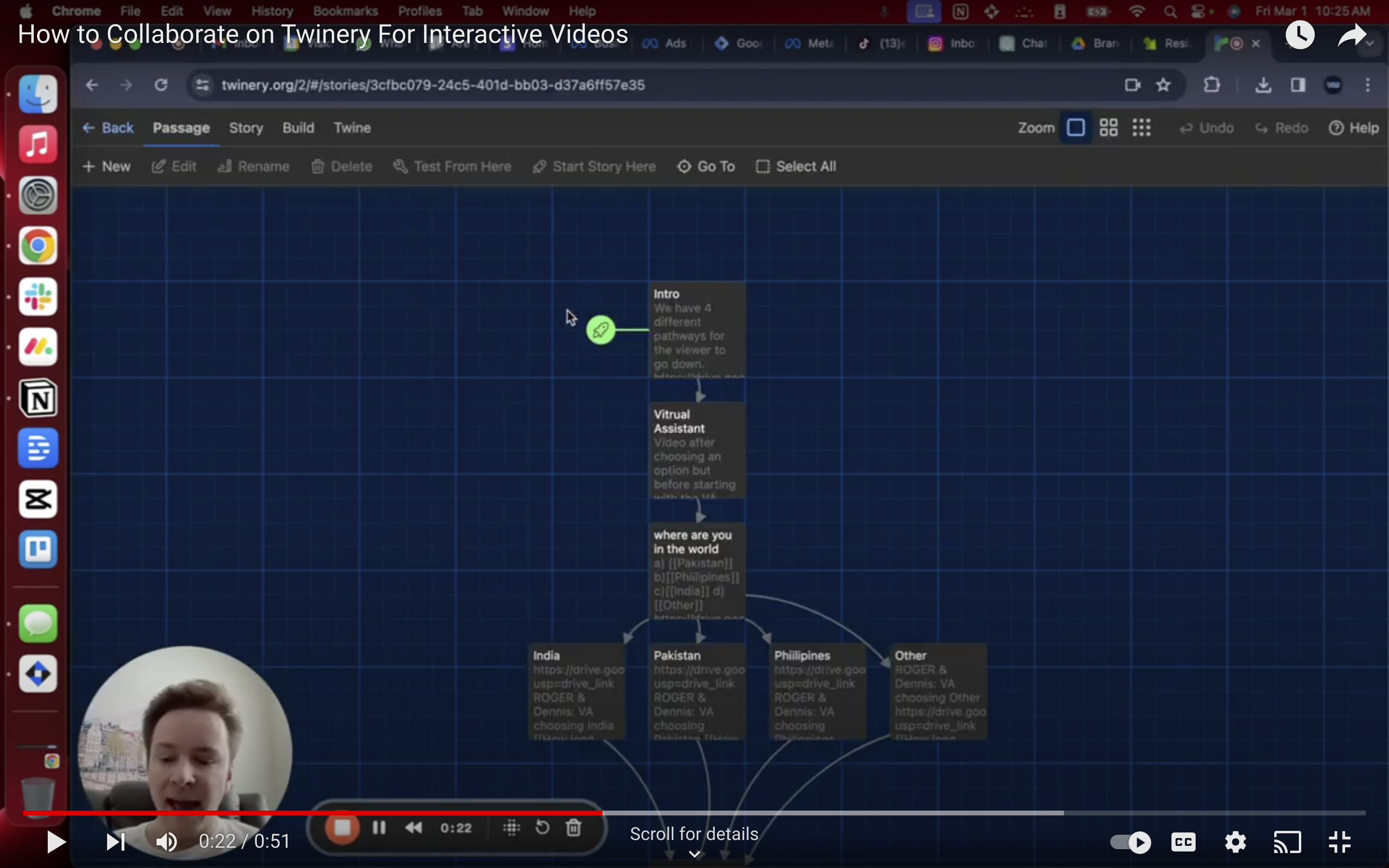Open the Build tab
The image size is (1389, 868).
coord(298,128)
